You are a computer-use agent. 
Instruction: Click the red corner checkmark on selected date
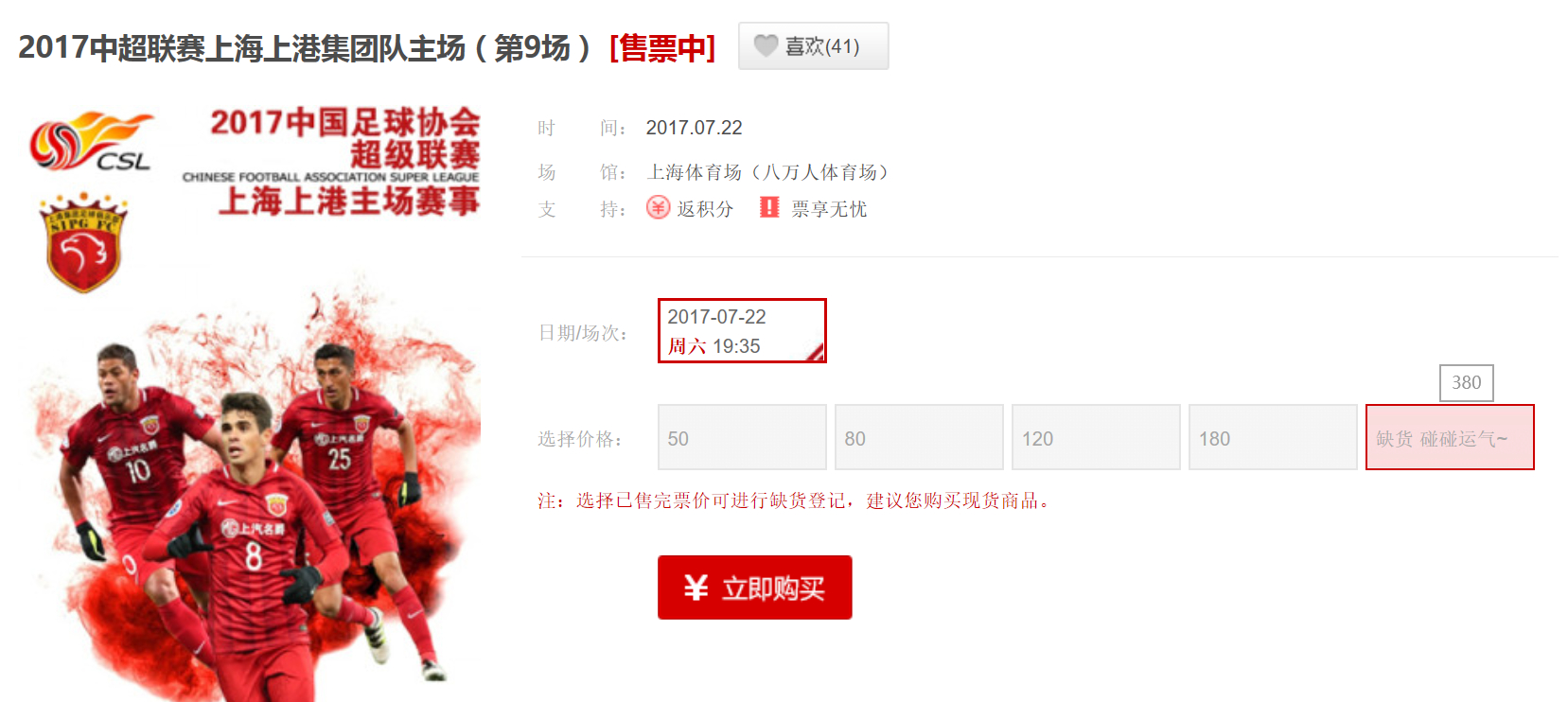816,353
